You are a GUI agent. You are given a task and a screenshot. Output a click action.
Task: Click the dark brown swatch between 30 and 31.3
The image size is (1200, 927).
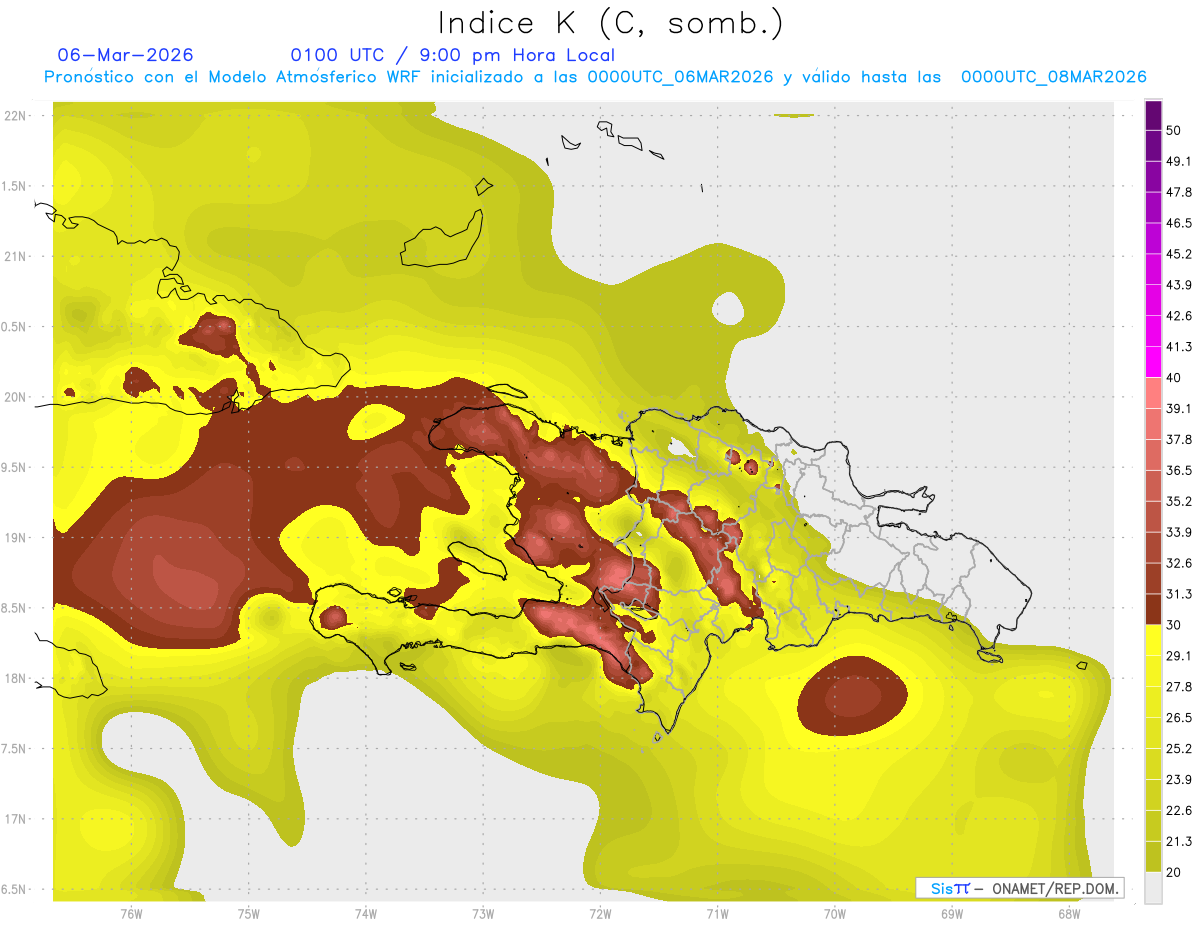tap(1154, 610)
